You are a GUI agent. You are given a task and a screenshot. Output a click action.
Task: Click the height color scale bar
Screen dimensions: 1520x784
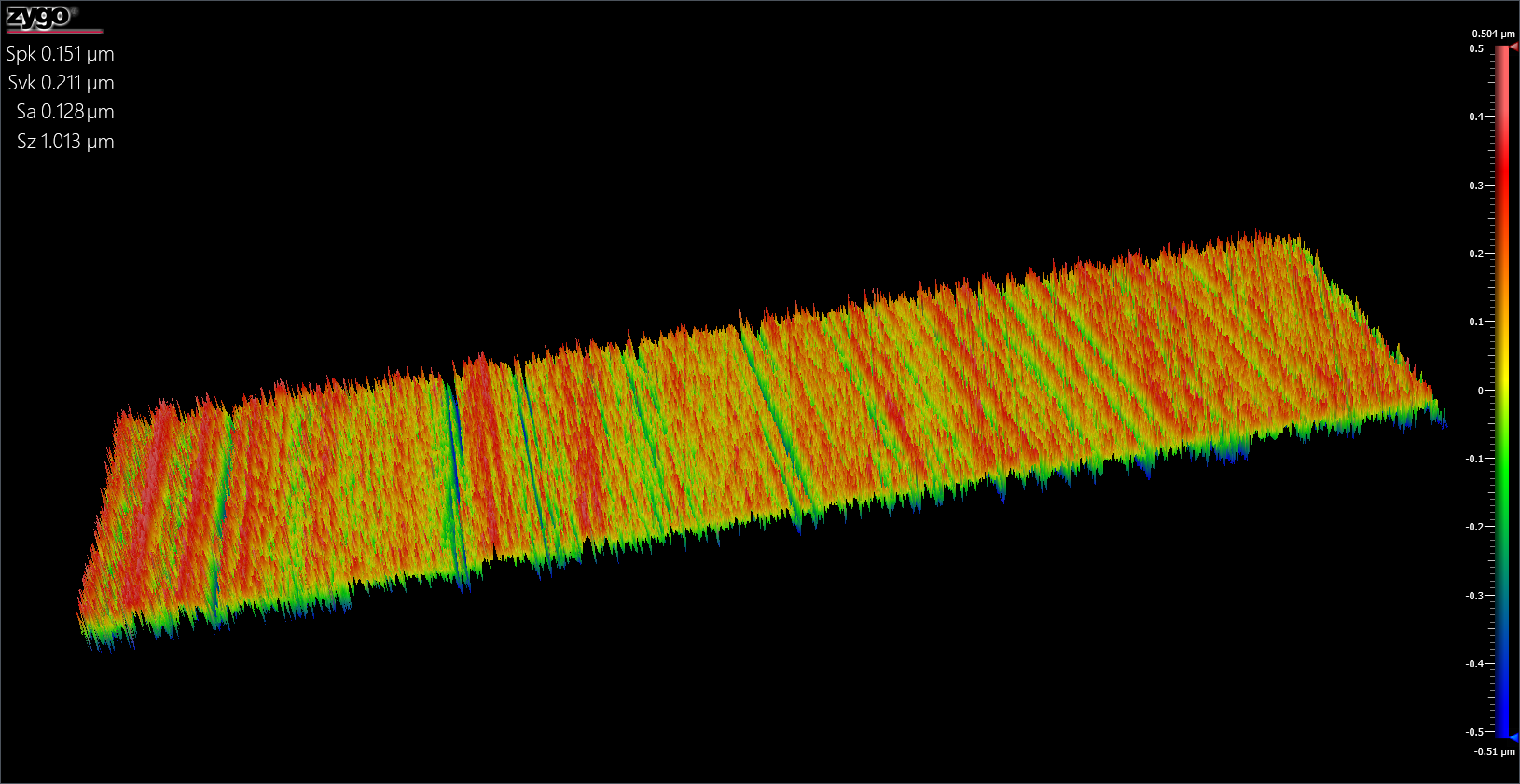point(1502,392)
